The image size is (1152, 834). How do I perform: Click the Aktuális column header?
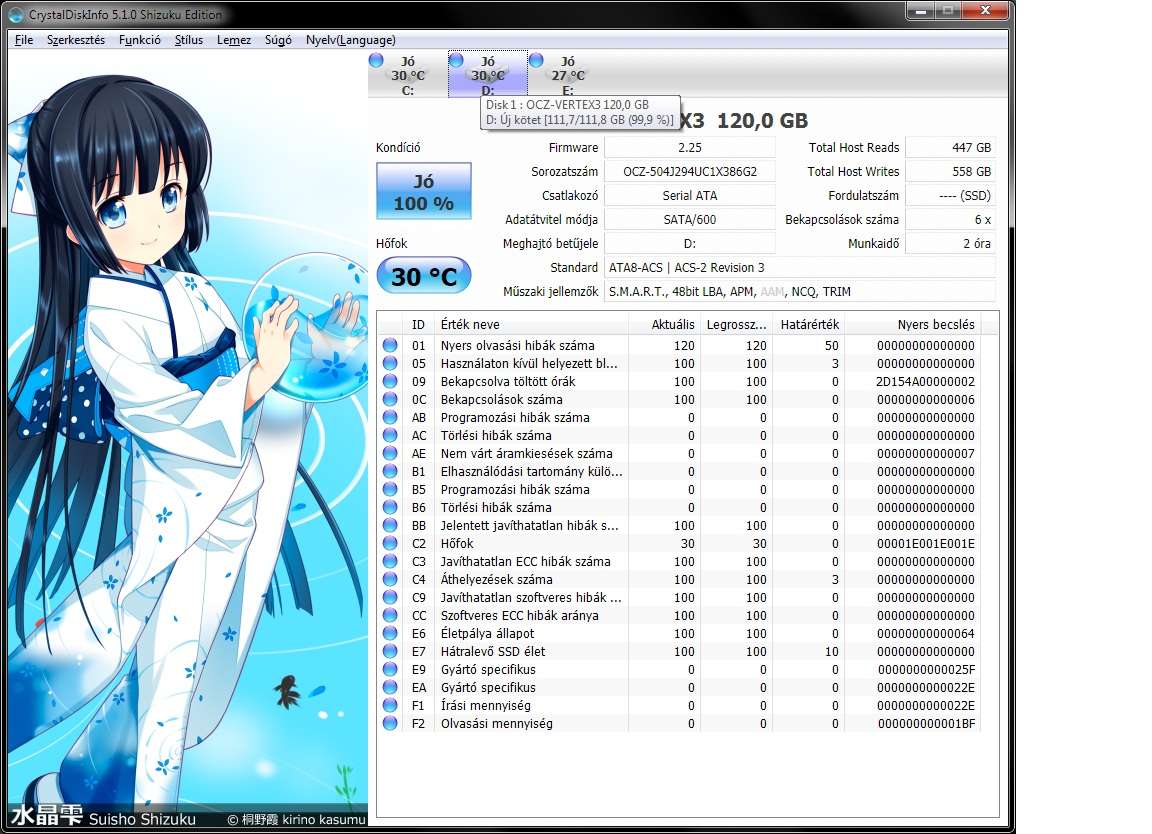point(663,324)
